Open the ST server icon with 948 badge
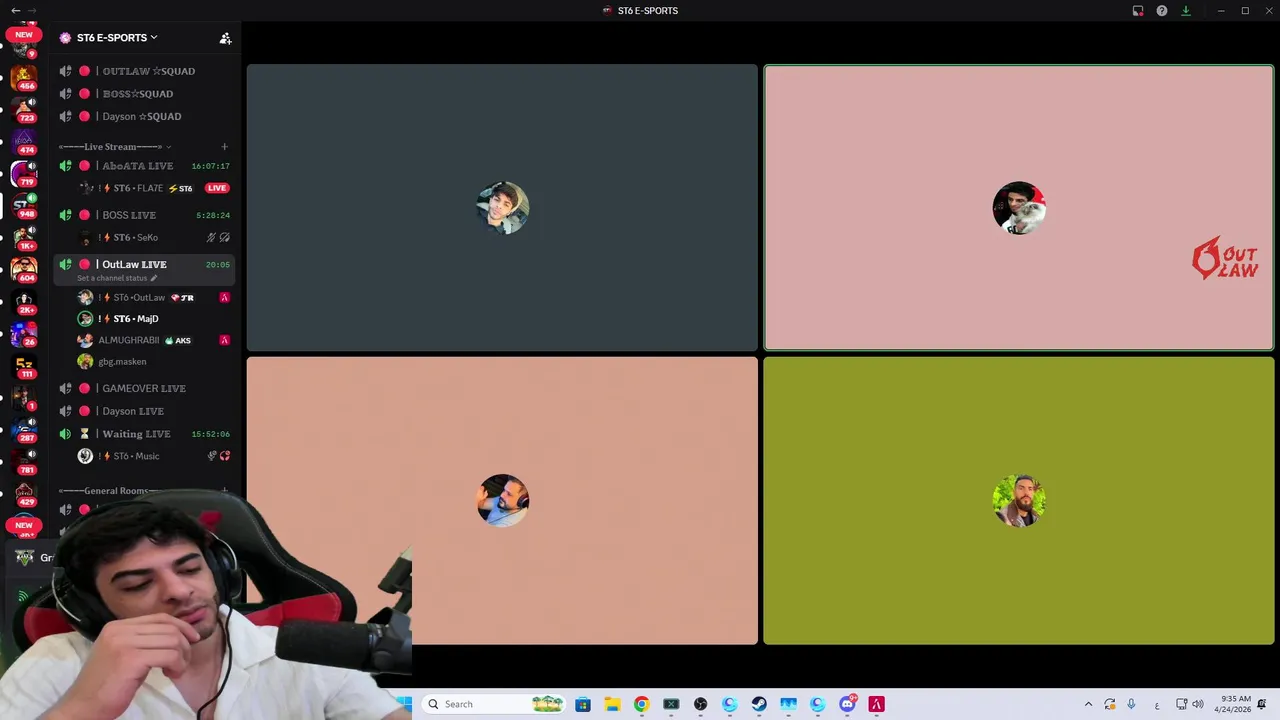 click(x=24, y=205)
